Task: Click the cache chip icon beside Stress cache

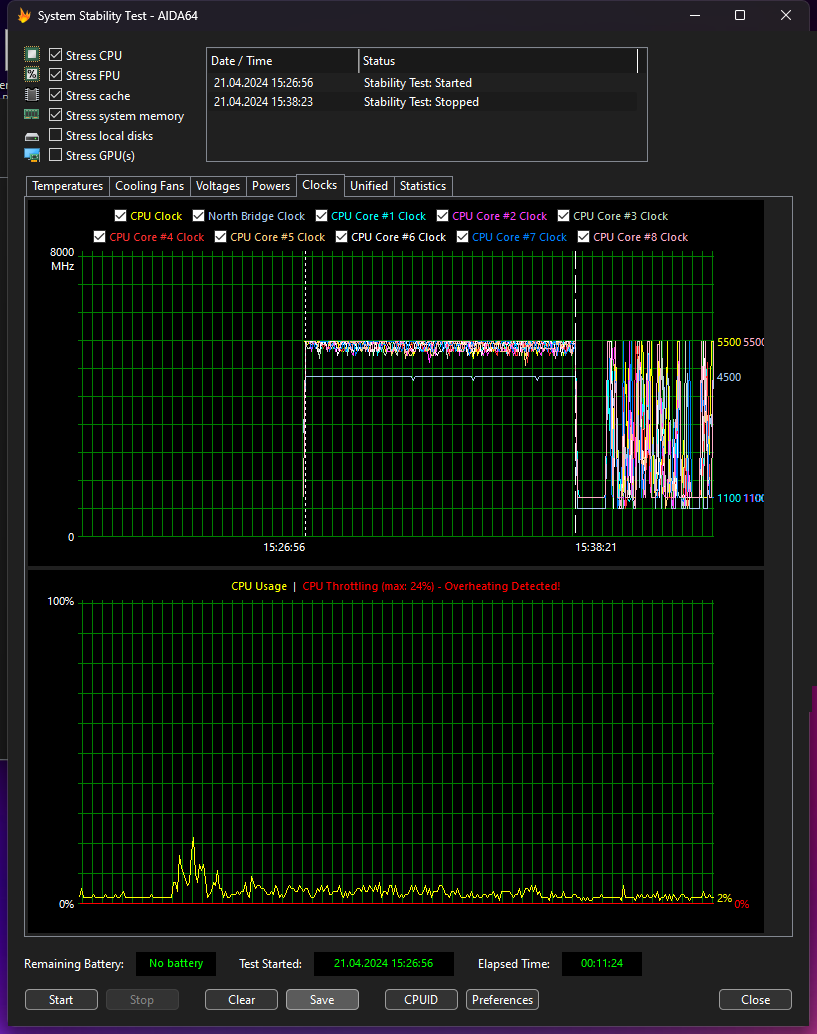Action: 32,96
